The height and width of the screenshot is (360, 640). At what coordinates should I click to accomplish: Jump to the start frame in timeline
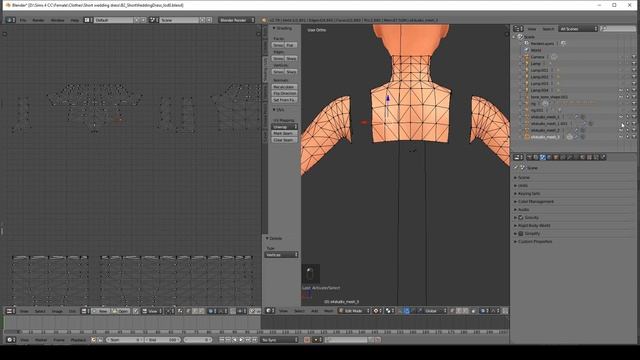pyautogui.click(x=222, y=340)
